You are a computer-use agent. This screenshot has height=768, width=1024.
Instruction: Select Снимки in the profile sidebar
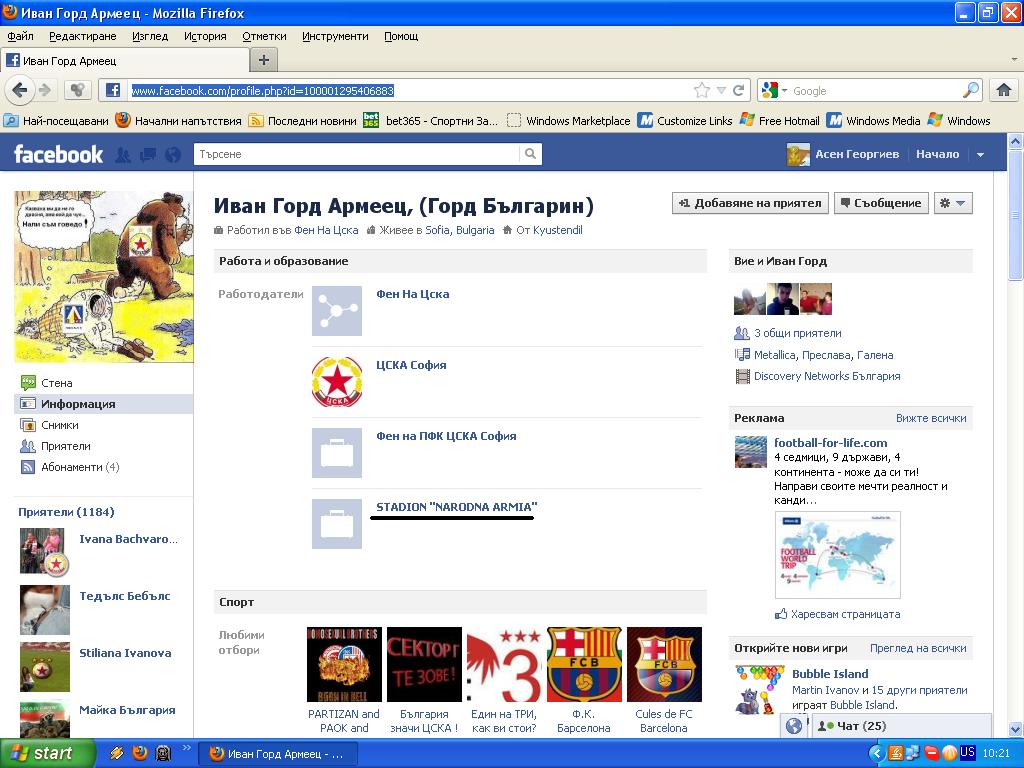(59, 425)
